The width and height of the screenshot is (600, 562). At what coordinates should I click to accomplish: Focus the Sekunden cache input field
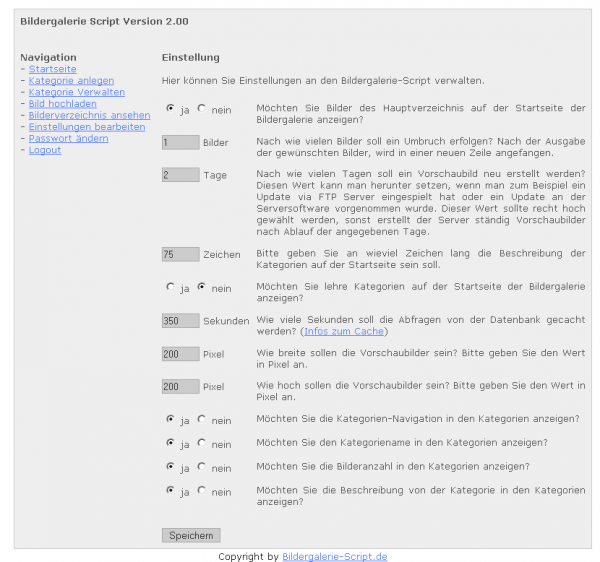181,321
